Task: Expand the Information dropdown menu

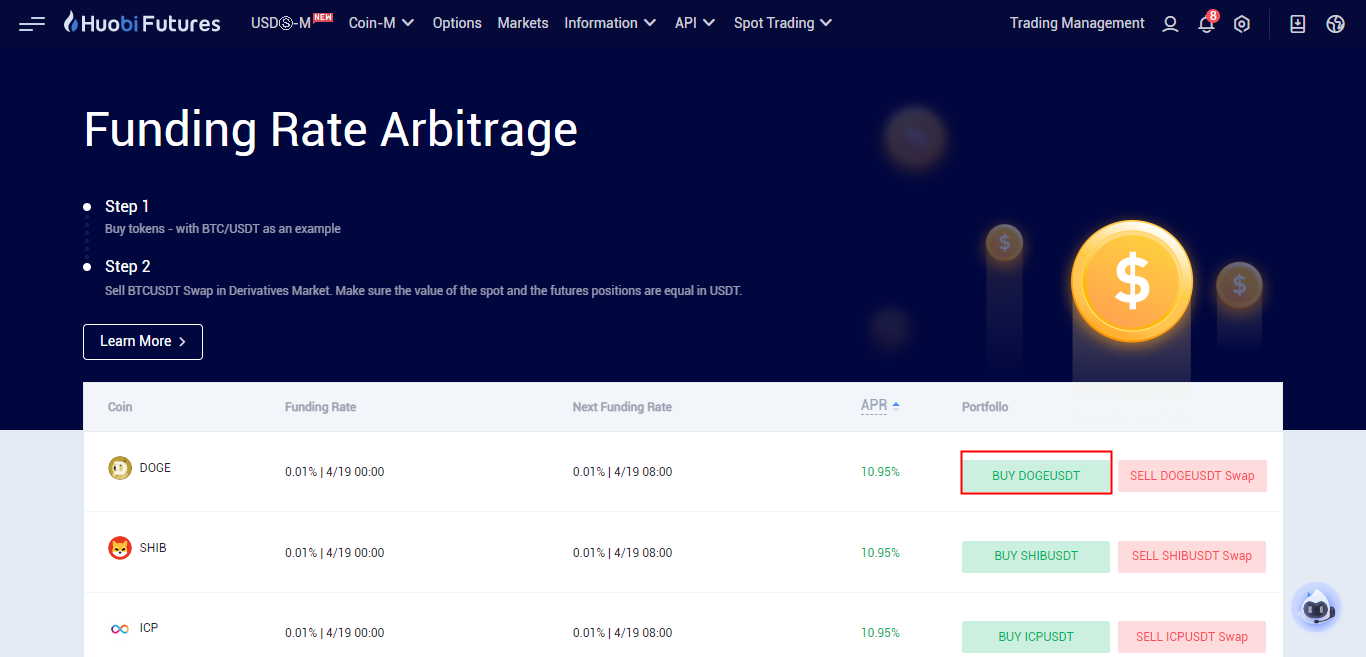Action: pos(610,23)
